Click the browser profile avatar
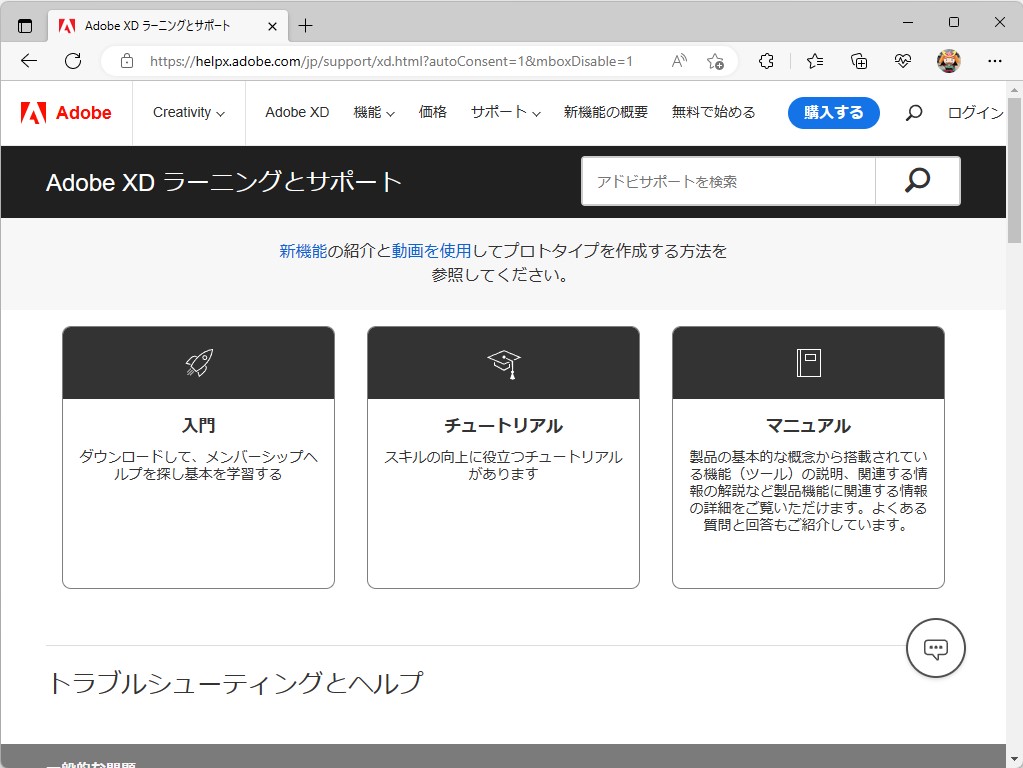Image resolution: width=1023 pixels, height=768 pixels. coord(948,61)
